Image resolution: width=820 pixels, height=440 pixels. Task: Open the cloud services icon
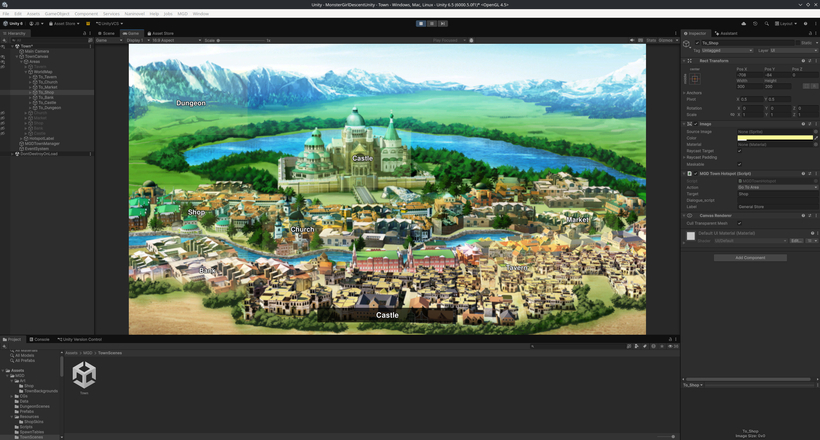coord(744,24)
